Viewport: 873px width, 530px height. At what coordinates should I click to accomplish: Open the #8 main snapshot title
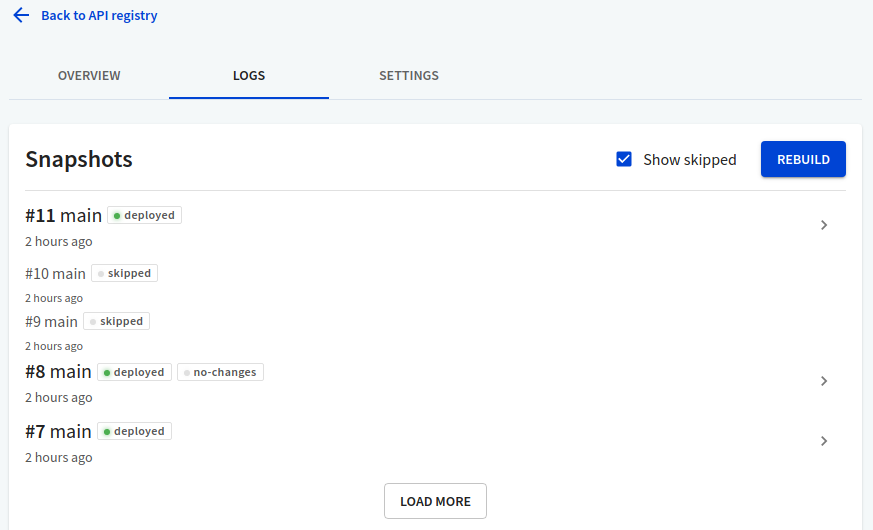click(58, 371)
